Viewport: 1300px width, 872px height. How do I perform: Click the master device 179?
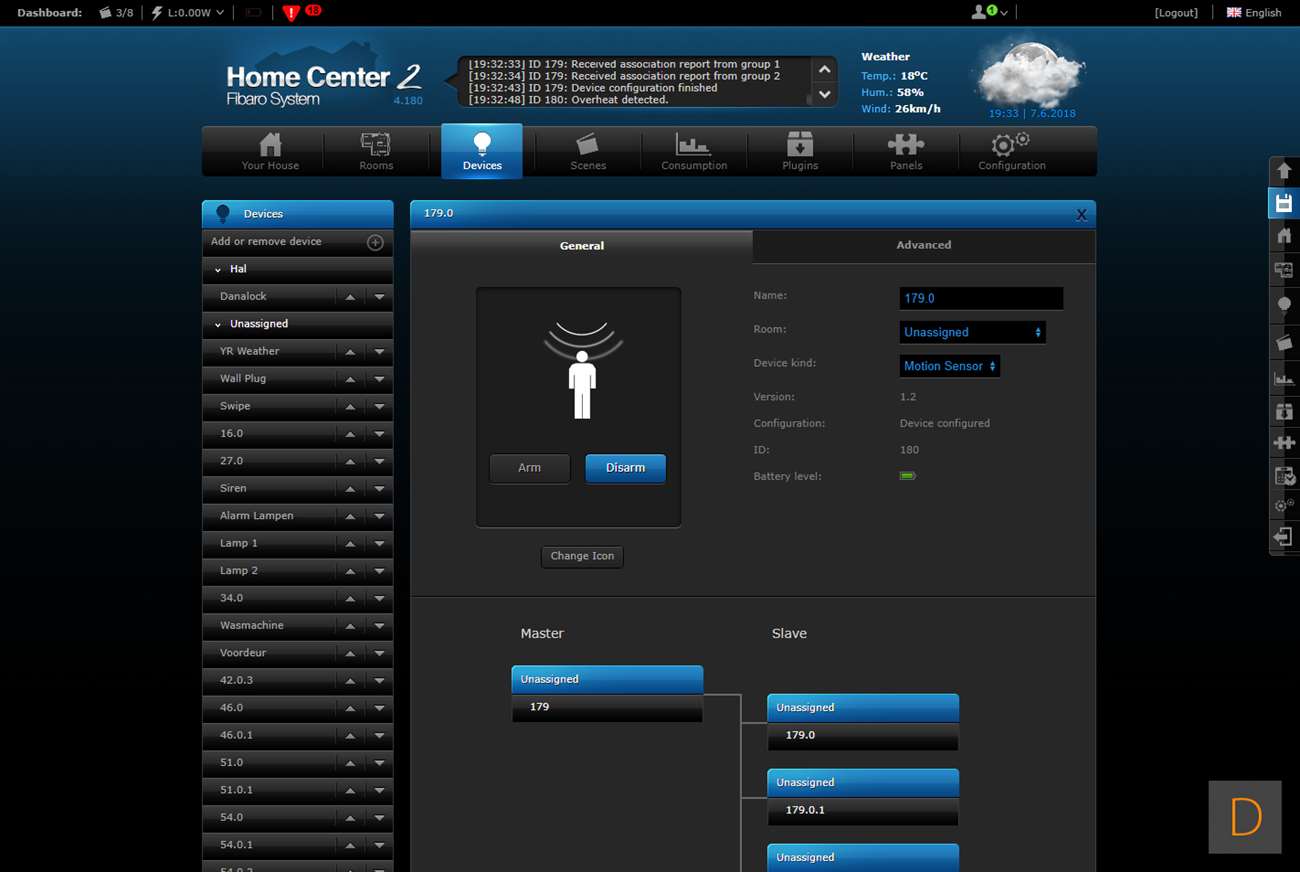(x=607, y=707)
